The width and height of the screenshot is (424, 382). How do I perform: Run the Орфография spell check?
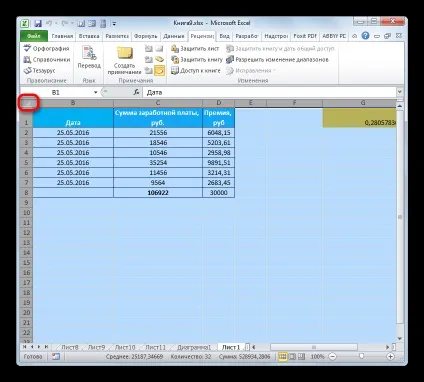pyautogui.click(x=46, y=49)
